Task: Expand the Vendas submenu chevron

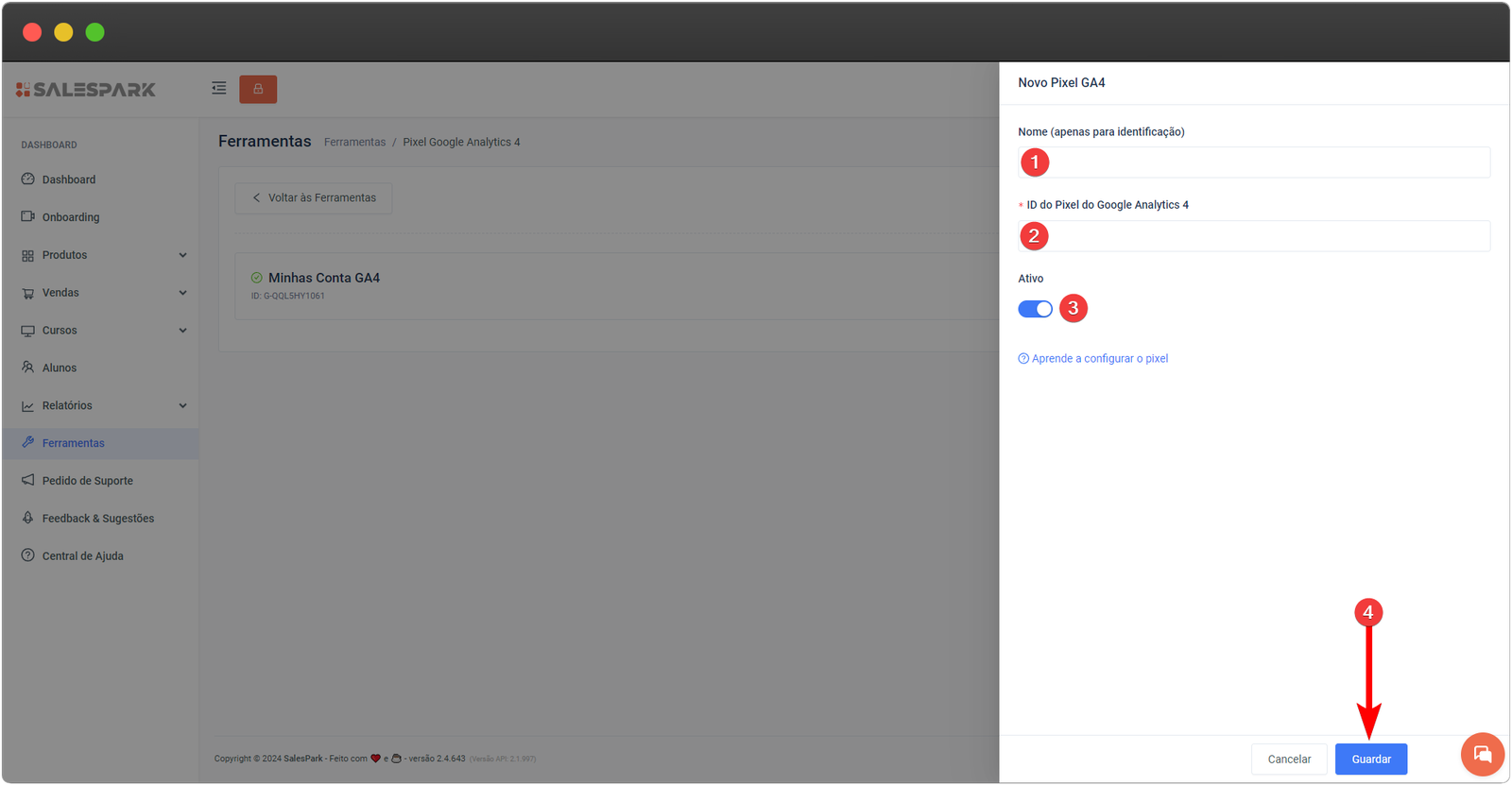Action: click(182, 293)
